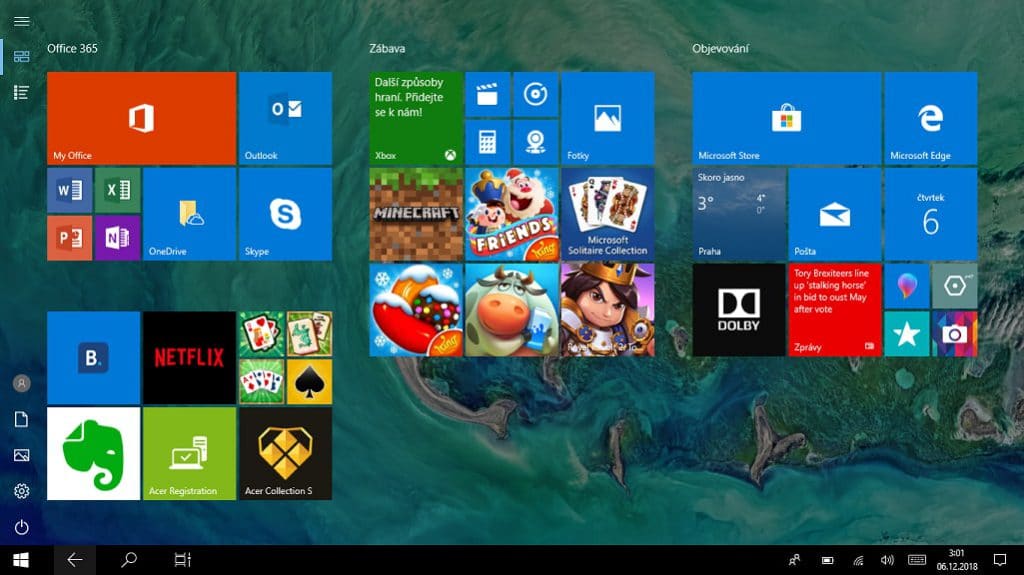The width and height of the screenshot is (1024, 575).
Task: Show the touch keyboard
Action: [x=917, y=560]
